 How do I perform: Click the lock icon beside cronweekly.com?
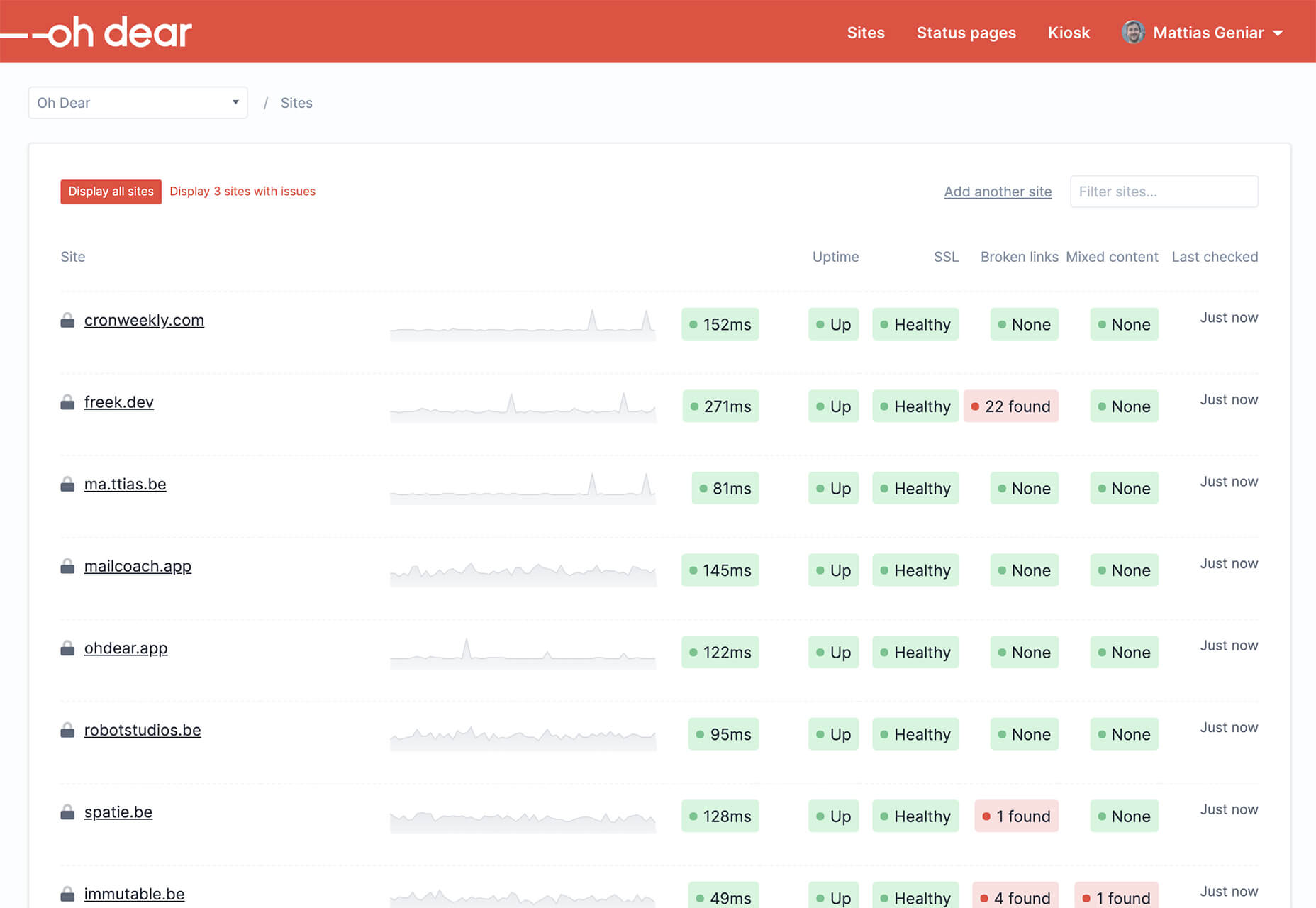pyautogui.click(x=67, y=321)
